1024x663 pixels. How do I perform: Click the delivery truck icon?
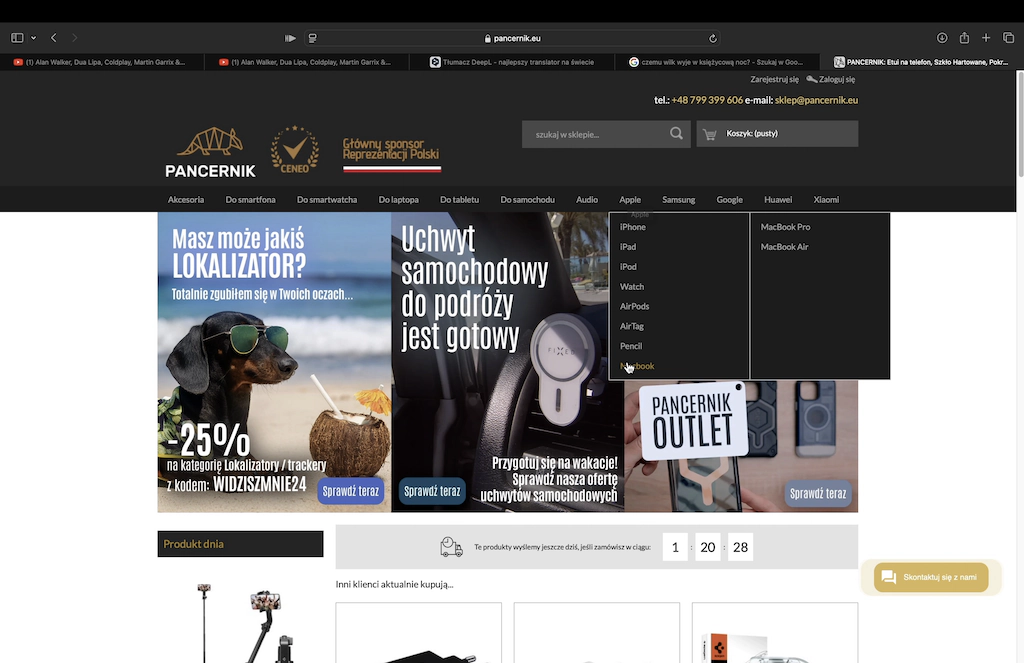coord(451,547)
